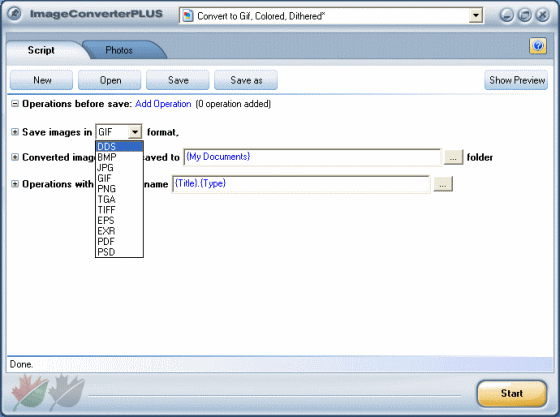This screenshot has width=560, height=417.
Task: Pick PSD from the format list
Action: [119, 252]
